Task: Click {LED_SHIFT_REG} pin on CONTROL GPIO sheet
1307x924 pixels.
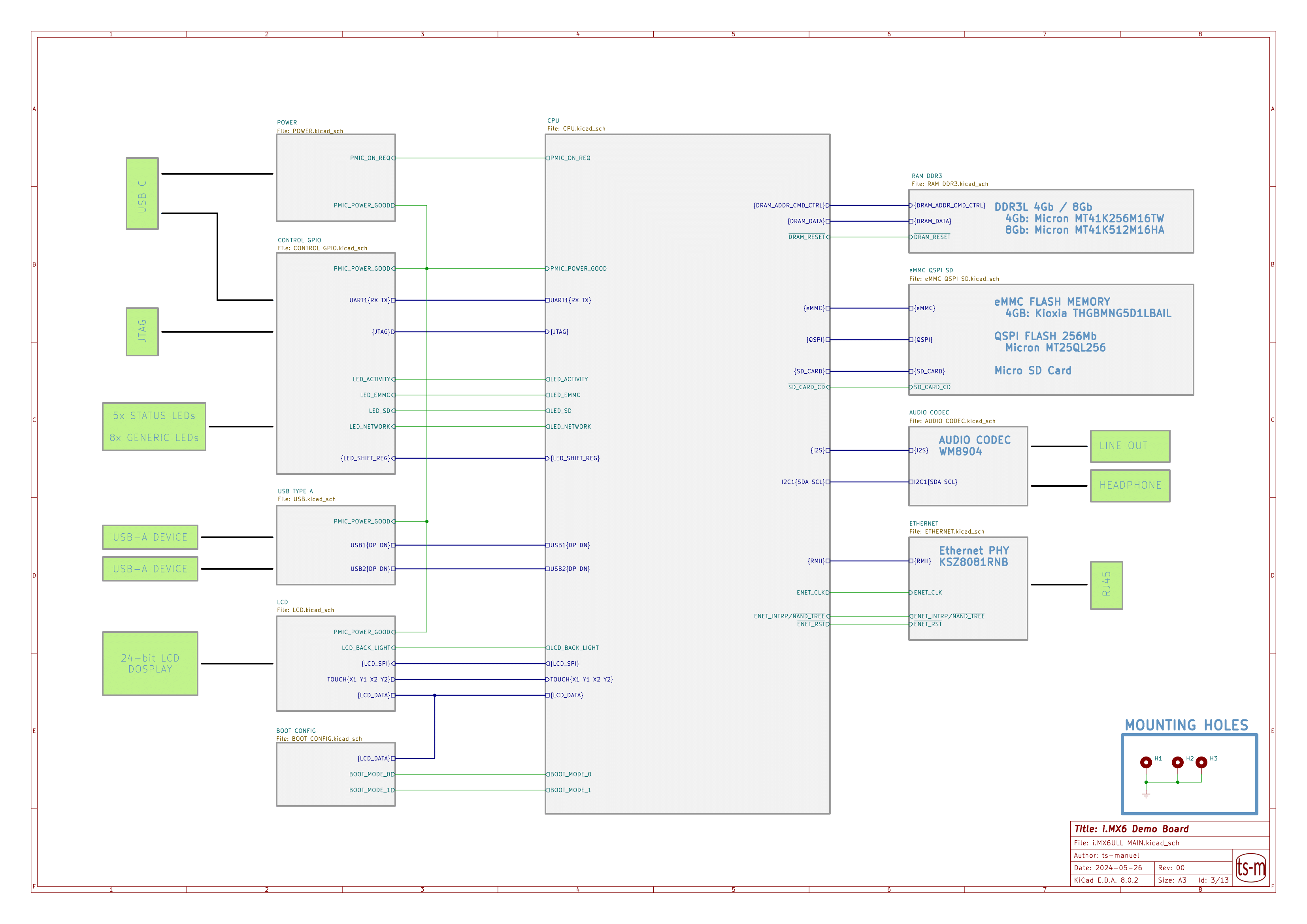Action: coord(368,458)
